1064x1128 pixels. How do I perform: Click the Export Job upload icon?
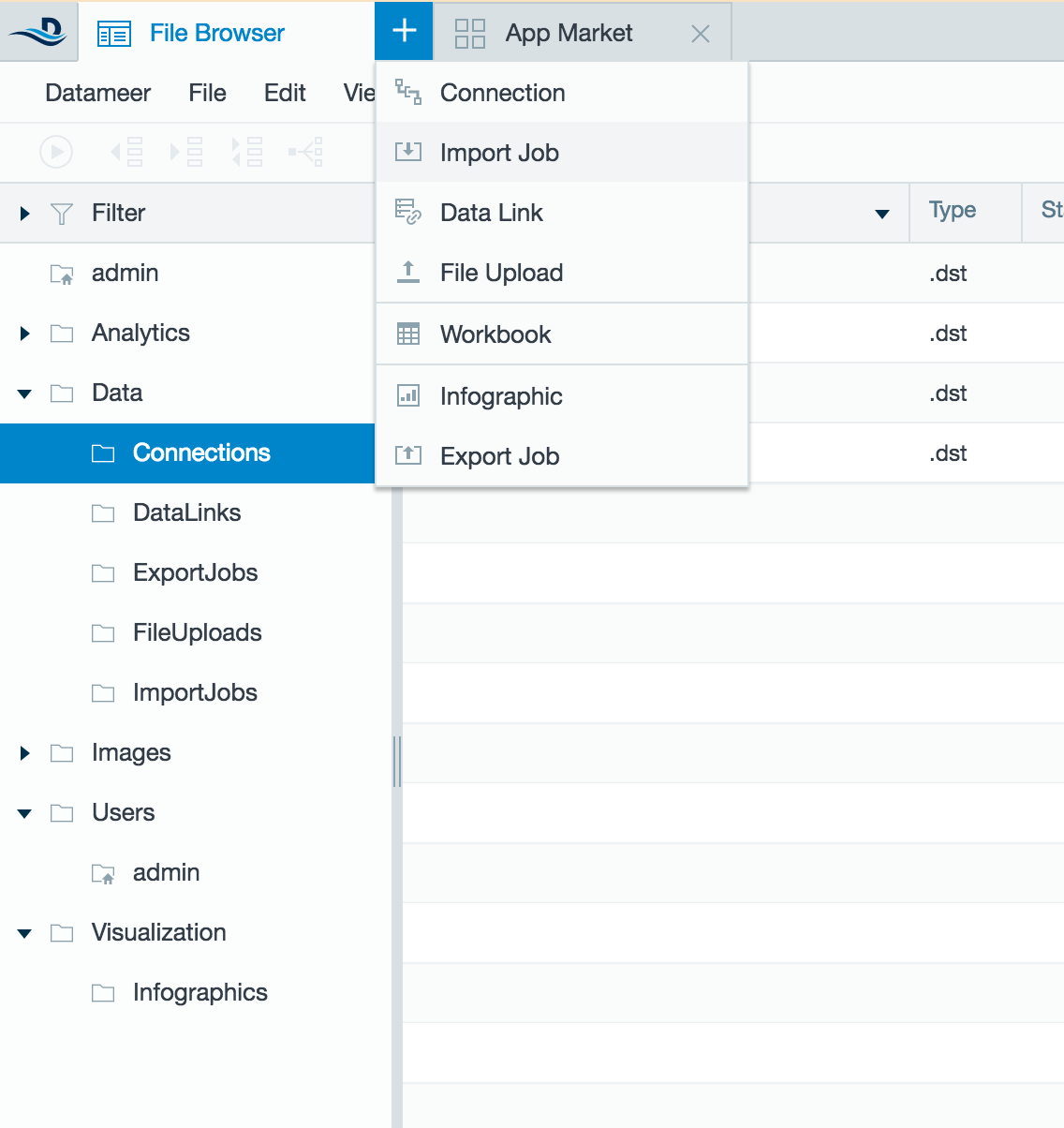[x=408, y=454]
